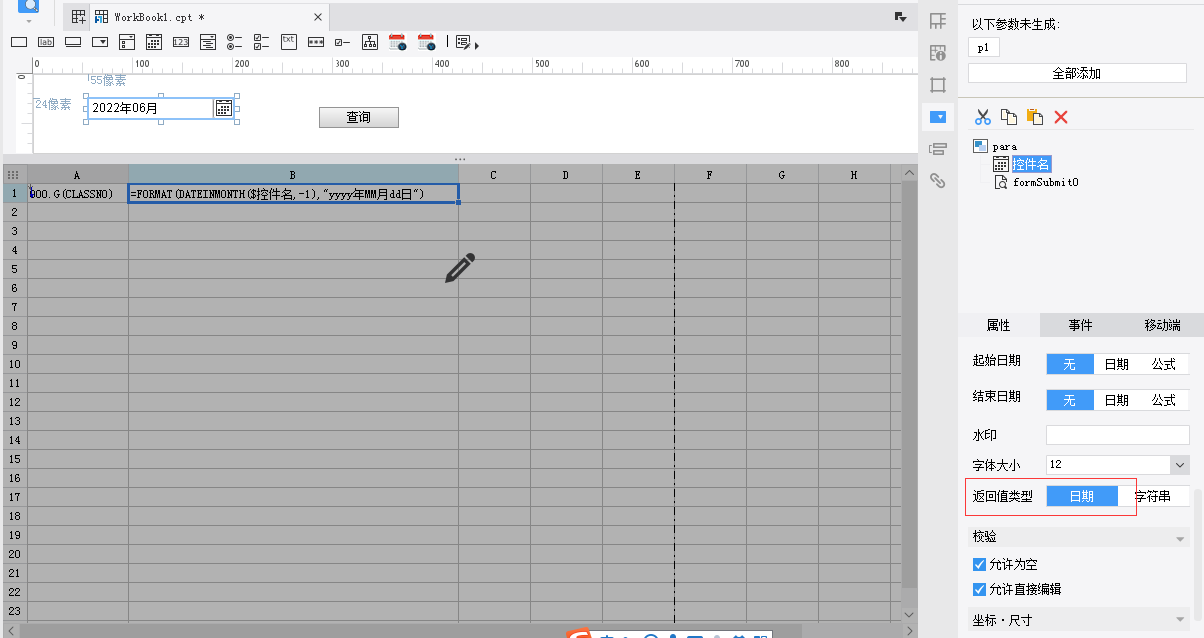This screenshot has height=638, width=1204.
Task: Select the password widget icon
Action: pos(316,42)
